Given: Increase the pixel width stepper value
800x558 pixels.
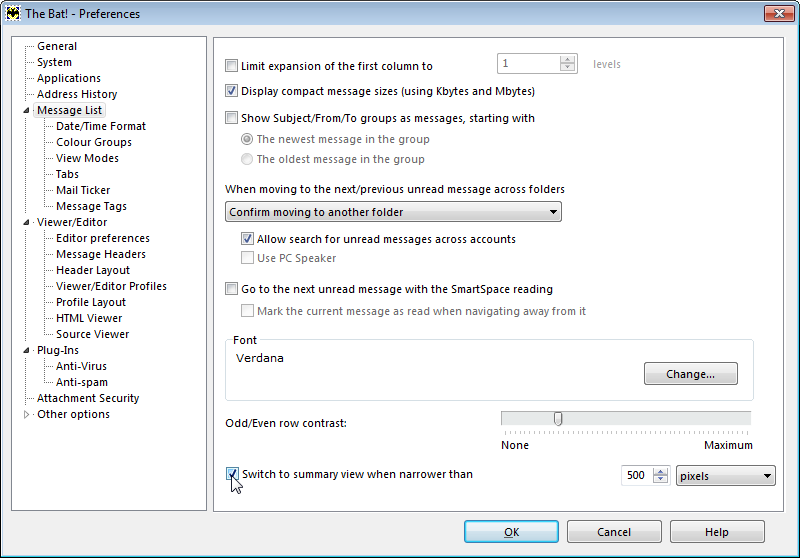Looking at the screenshot, I should click(660, 471).
